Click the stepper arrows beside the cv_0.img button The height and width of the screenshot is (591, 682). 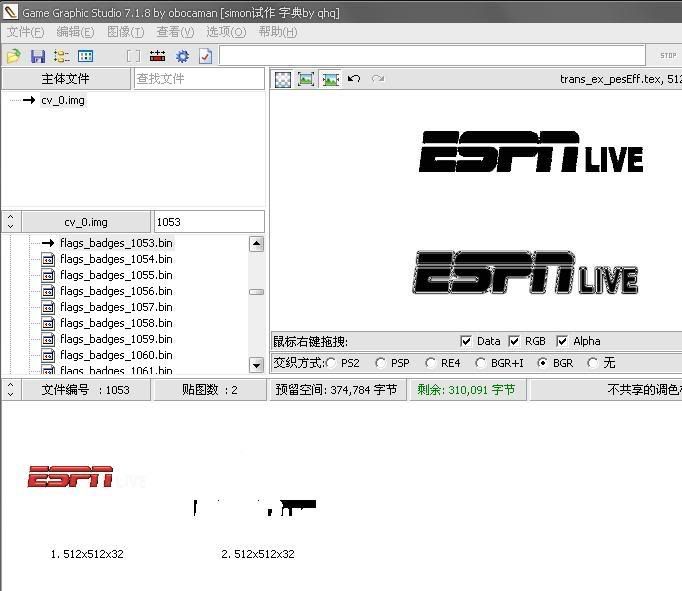click(11, 222)
